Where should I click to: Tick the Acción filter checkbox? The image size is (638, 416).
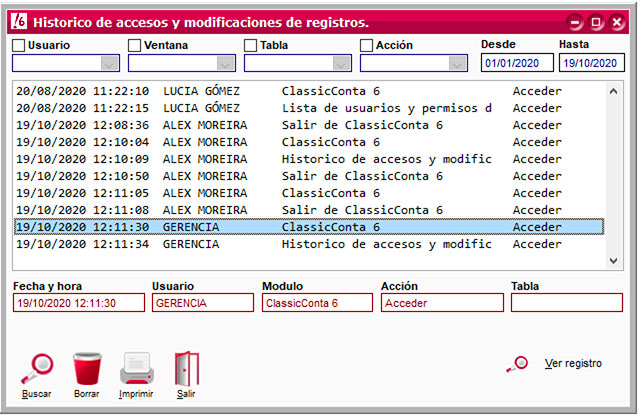(367, 45)
